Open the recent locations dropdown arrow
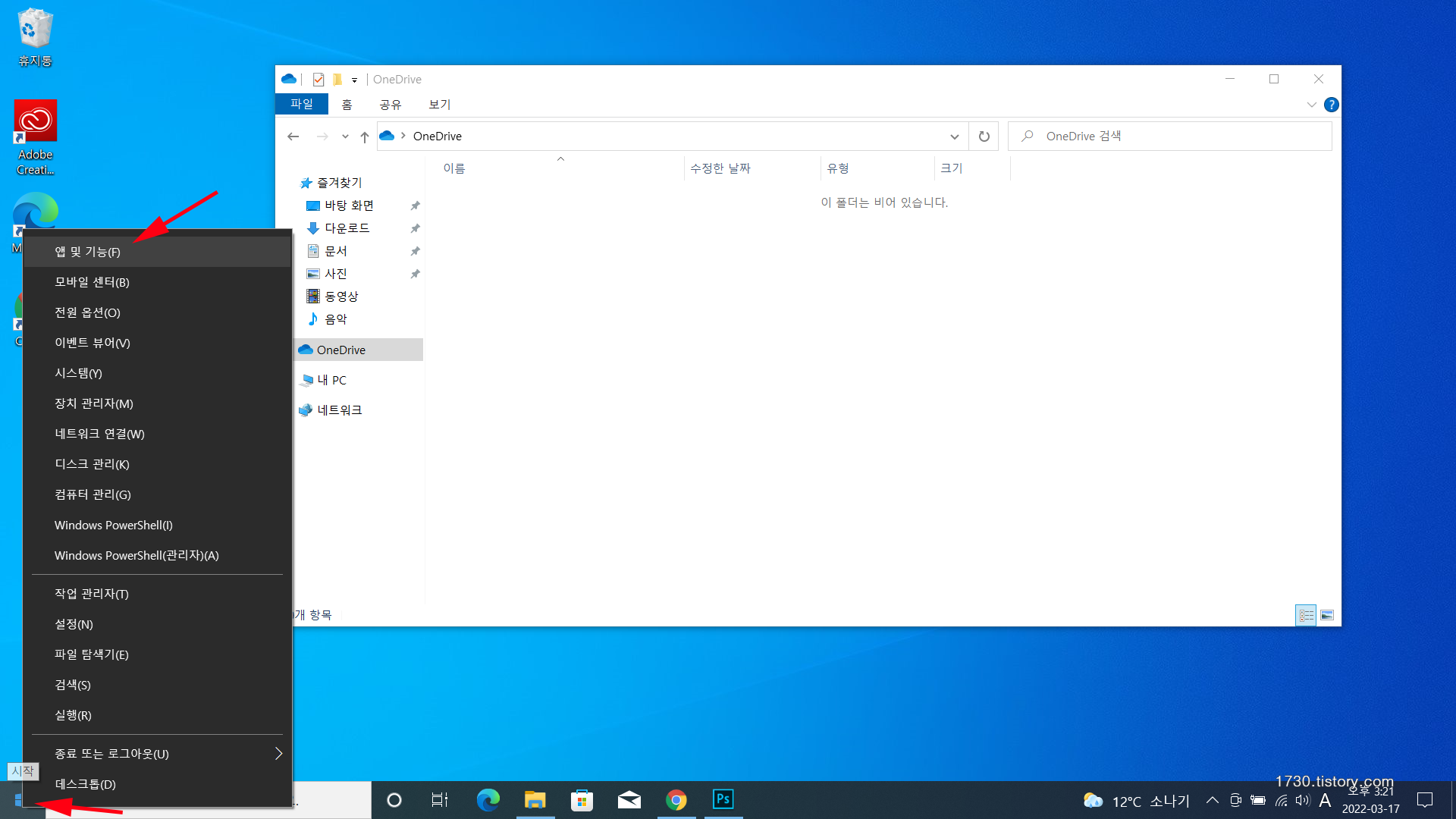 [345, 136]
